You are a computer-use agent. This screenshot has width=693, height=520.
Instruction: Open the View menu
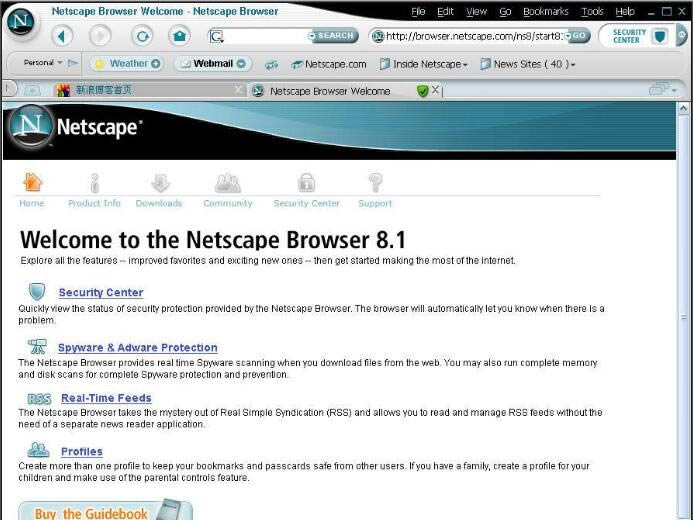coord(476,12)
